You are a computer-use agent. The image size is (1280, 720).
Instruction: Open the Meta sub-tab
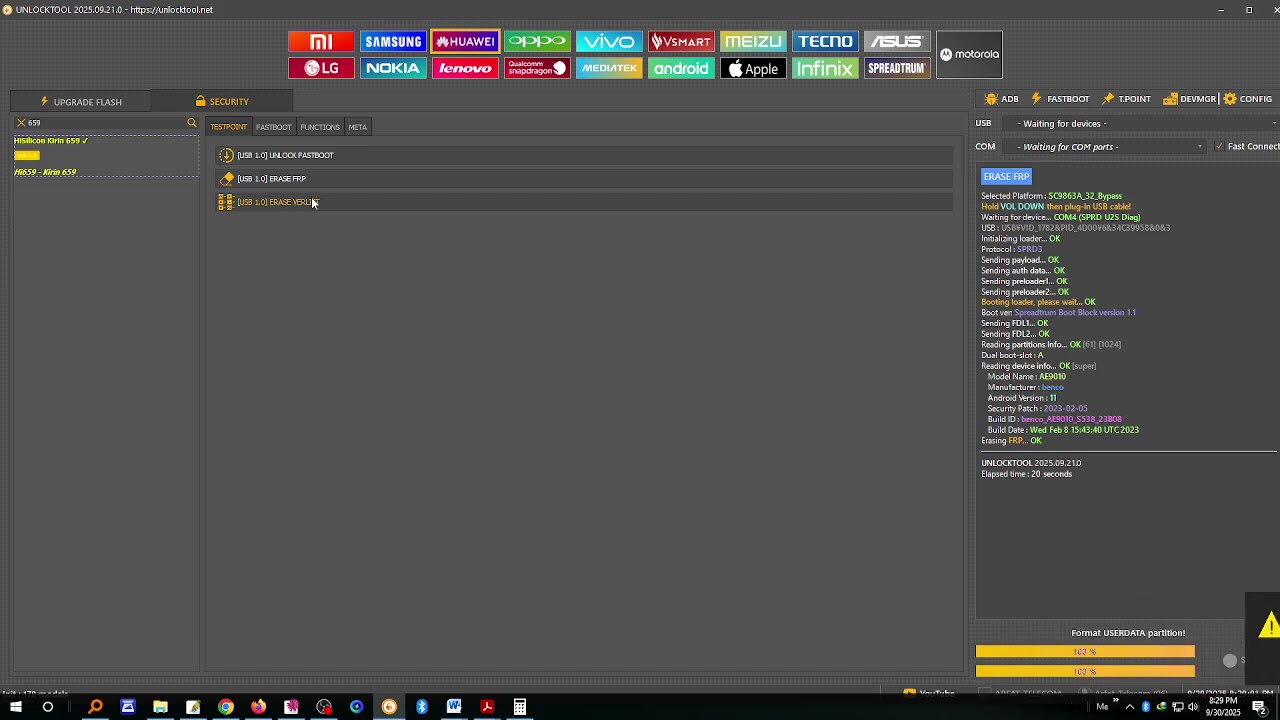click(357, 127)
